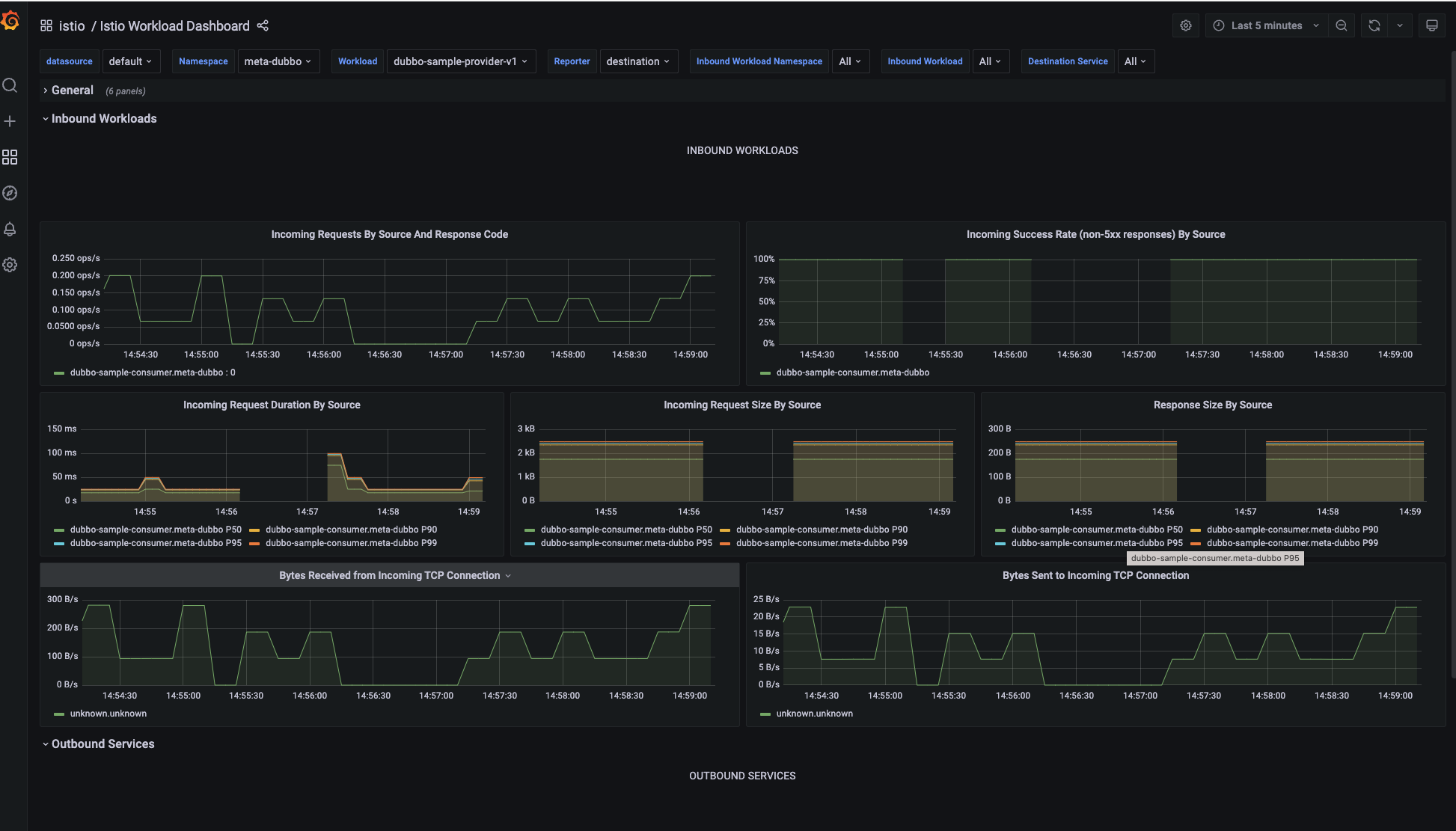The width and height of the screenshot is (1456, 831).
Task: Click the (6 panels) label
Action: (x=125, y=91)
